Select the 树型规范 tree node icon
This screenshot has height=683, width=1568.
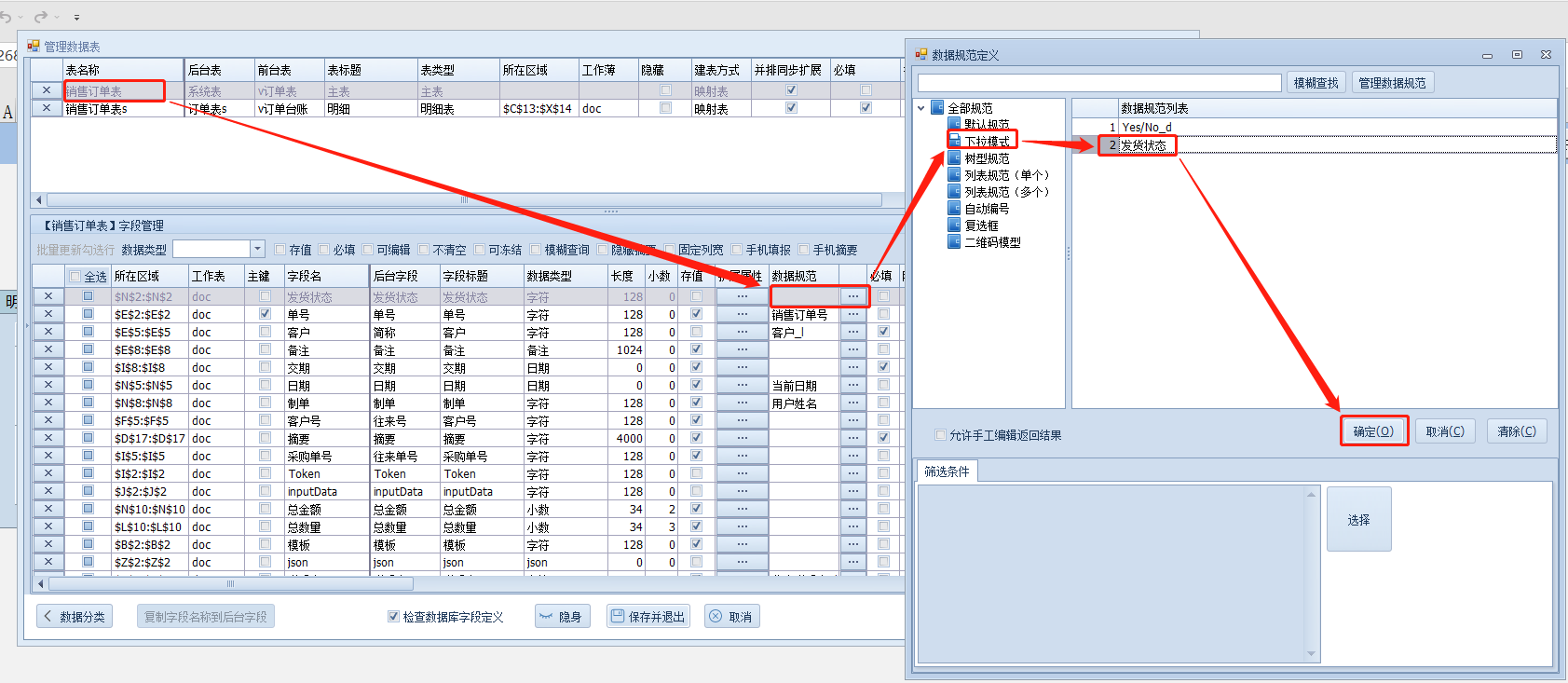pos(954,158)
